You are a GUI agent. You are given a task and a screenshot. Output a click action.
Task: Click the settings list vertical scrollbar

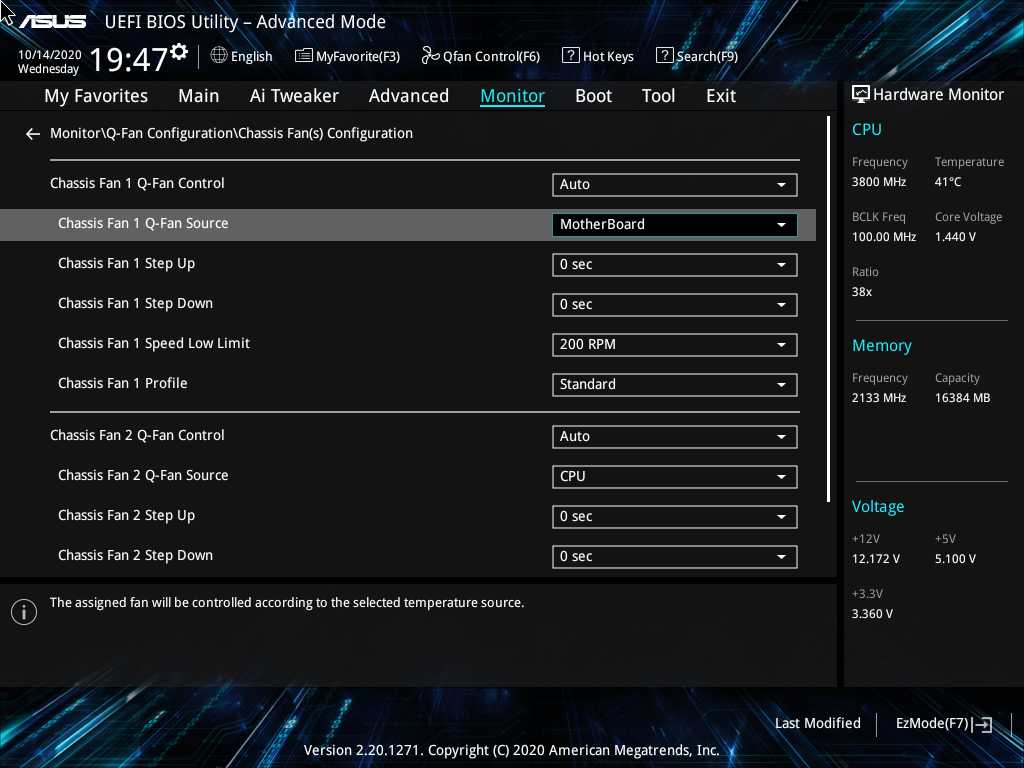click(829, 310)
